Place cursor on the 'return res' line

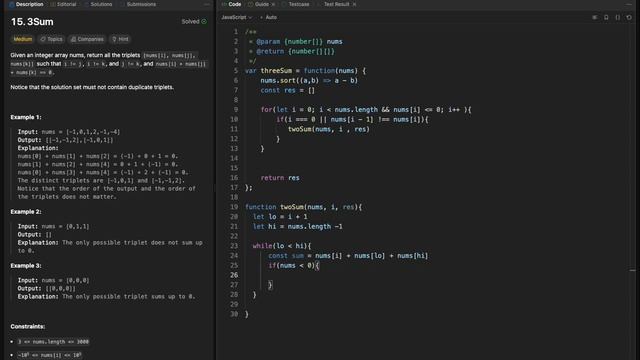coord(280,178)
